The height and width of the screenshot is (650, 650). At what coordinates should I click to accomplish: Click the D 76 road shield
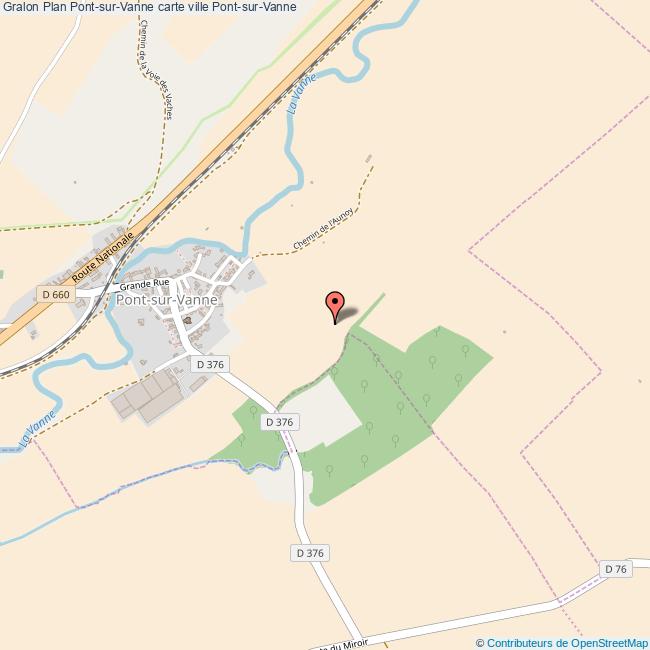click(x=616, y=569)
